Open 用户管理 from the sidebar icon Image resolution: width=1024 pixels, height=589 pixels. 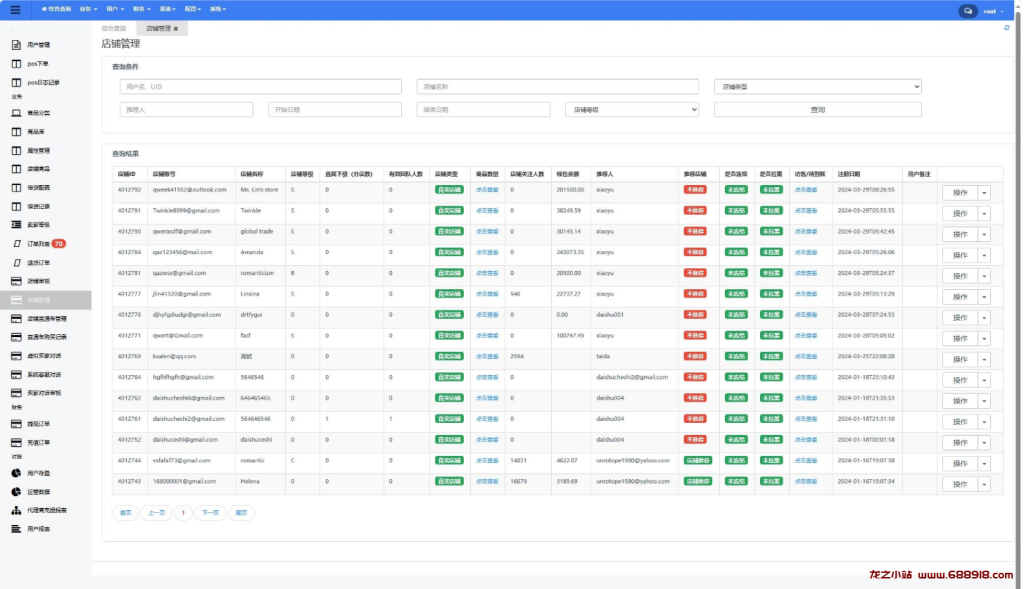click(16, 45)
